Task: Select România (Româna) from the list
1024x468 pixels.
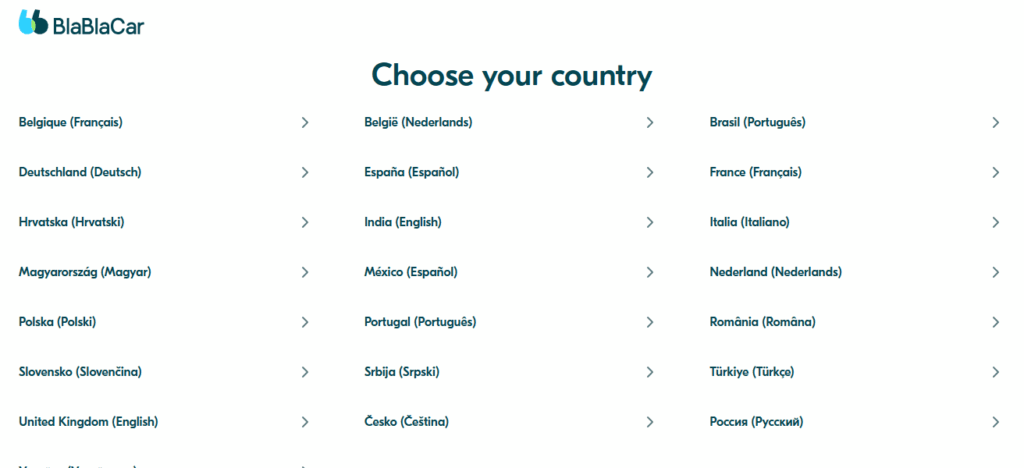Action: point(762,322)
